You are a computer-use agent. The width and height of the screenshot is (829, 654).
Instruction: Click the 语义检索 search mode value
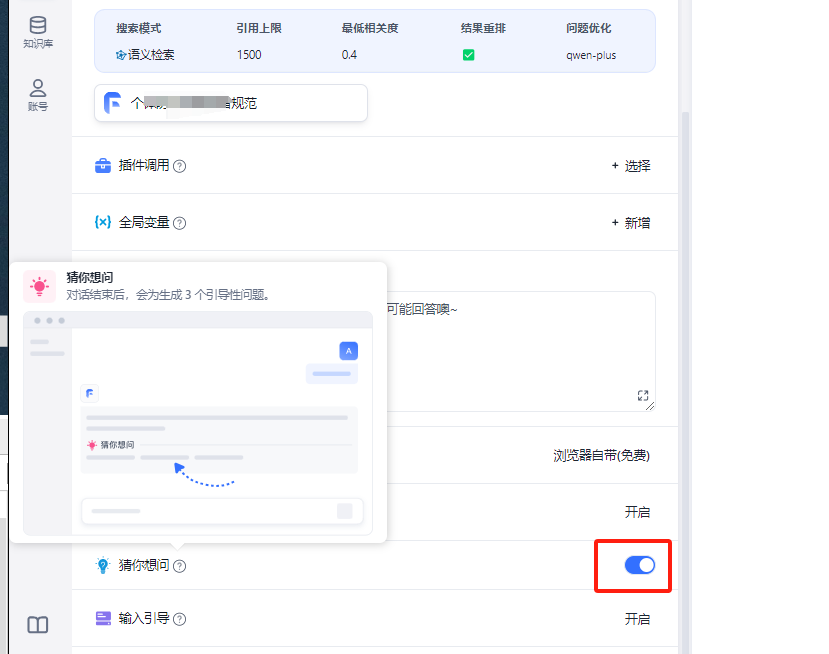[x=146, y=55]
